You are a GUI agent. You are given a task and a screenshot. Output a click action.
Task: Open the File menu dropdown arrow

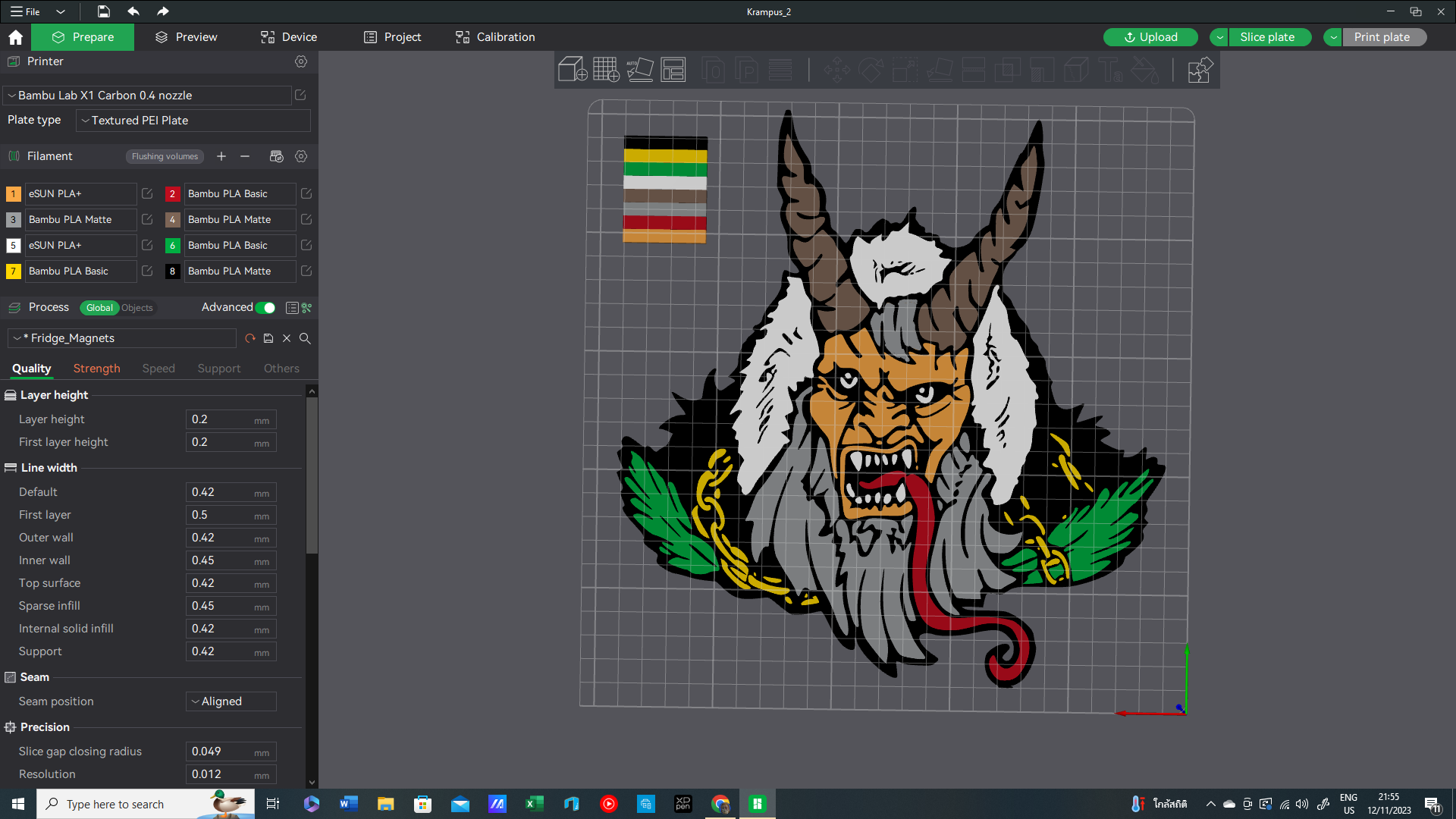(61, 11)
